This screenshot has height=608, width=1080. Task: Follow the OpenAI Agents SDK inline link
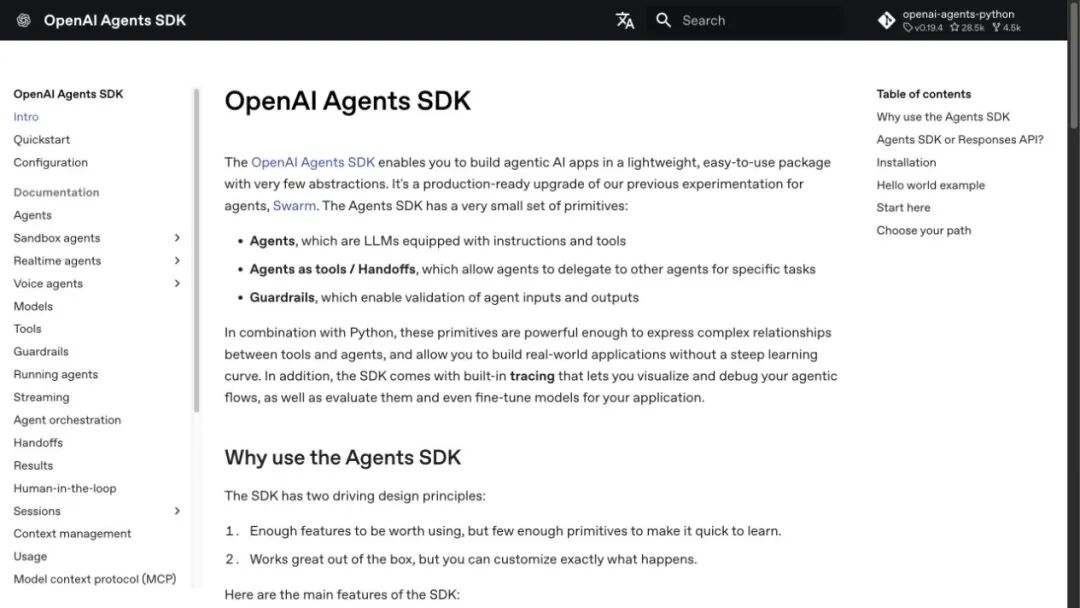click(x=313, y=163)
